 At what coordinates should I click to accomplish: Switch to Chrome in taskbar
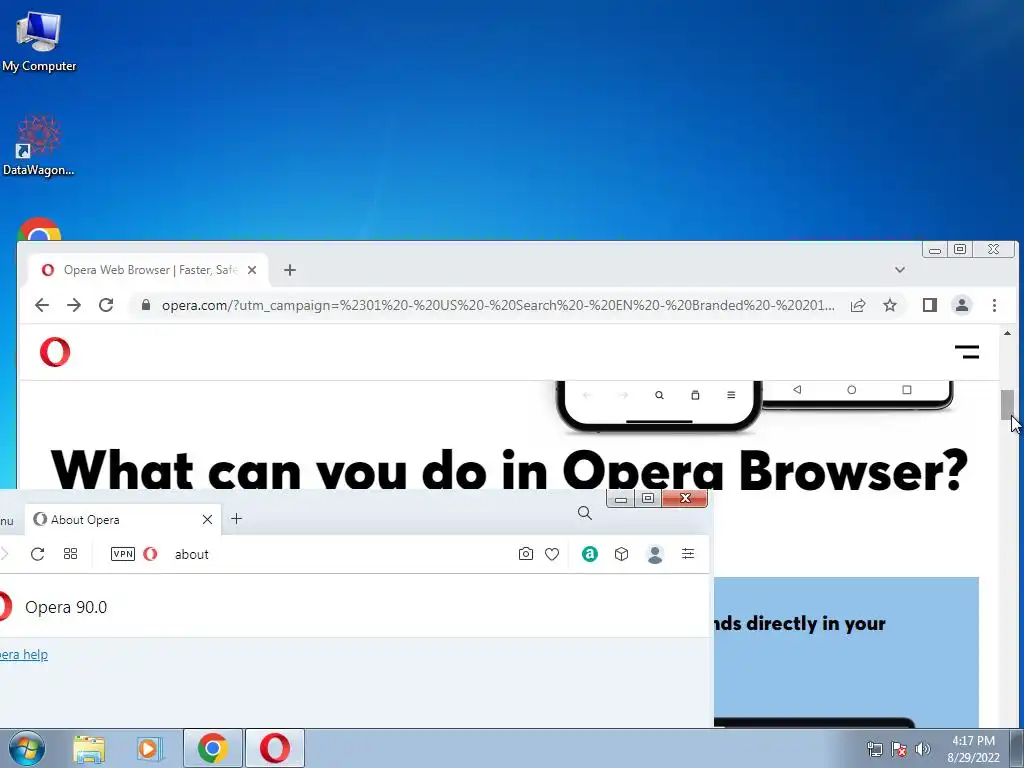point(213,748)
